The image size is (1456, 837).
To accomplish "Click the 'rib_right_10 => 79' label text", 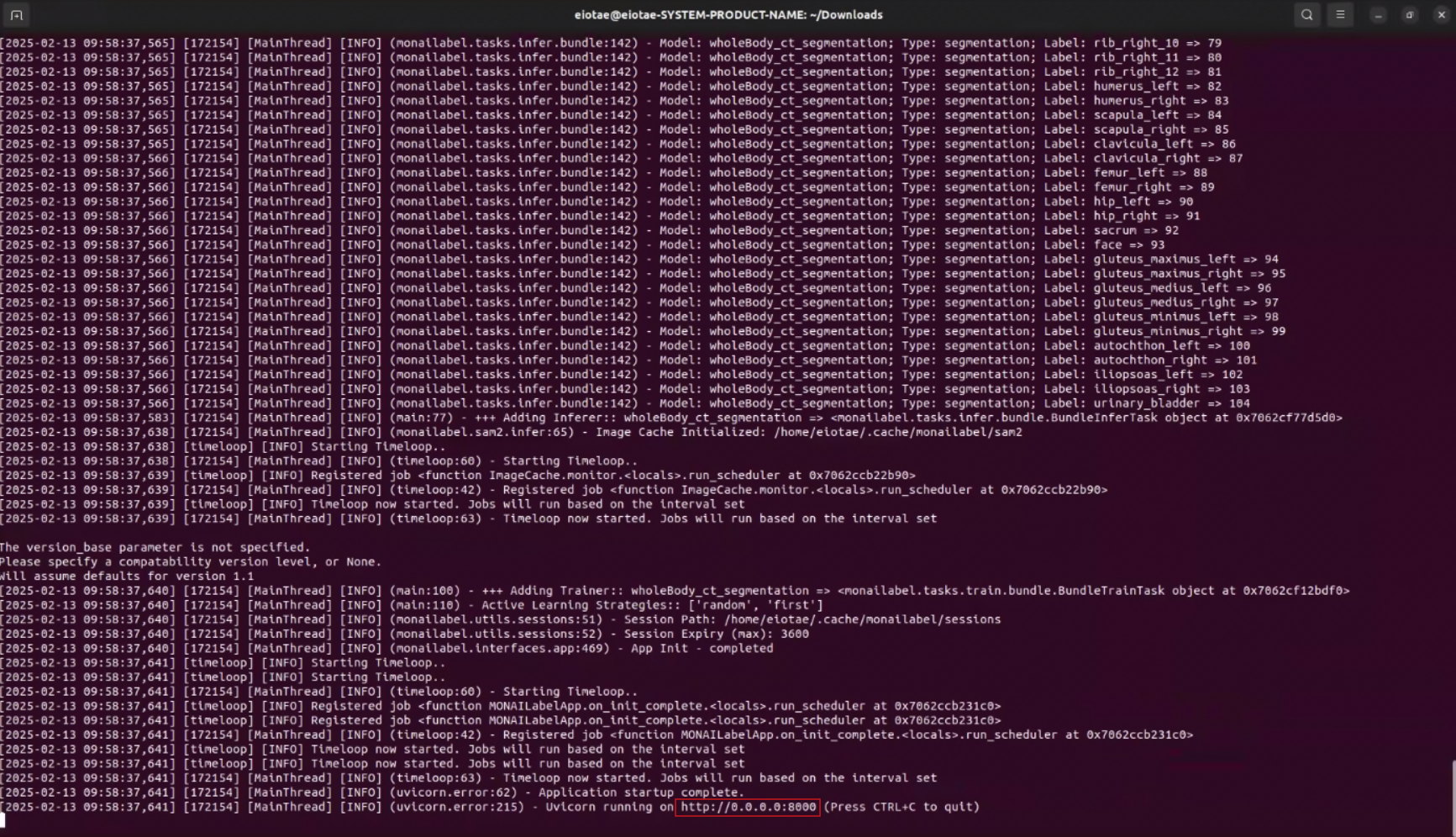I will pos(1157,43).
